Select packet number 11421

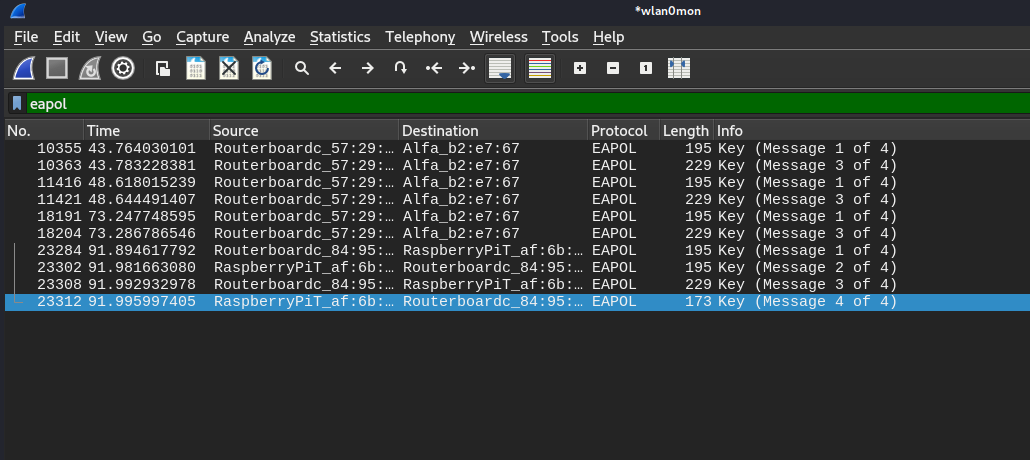[517, 200]
